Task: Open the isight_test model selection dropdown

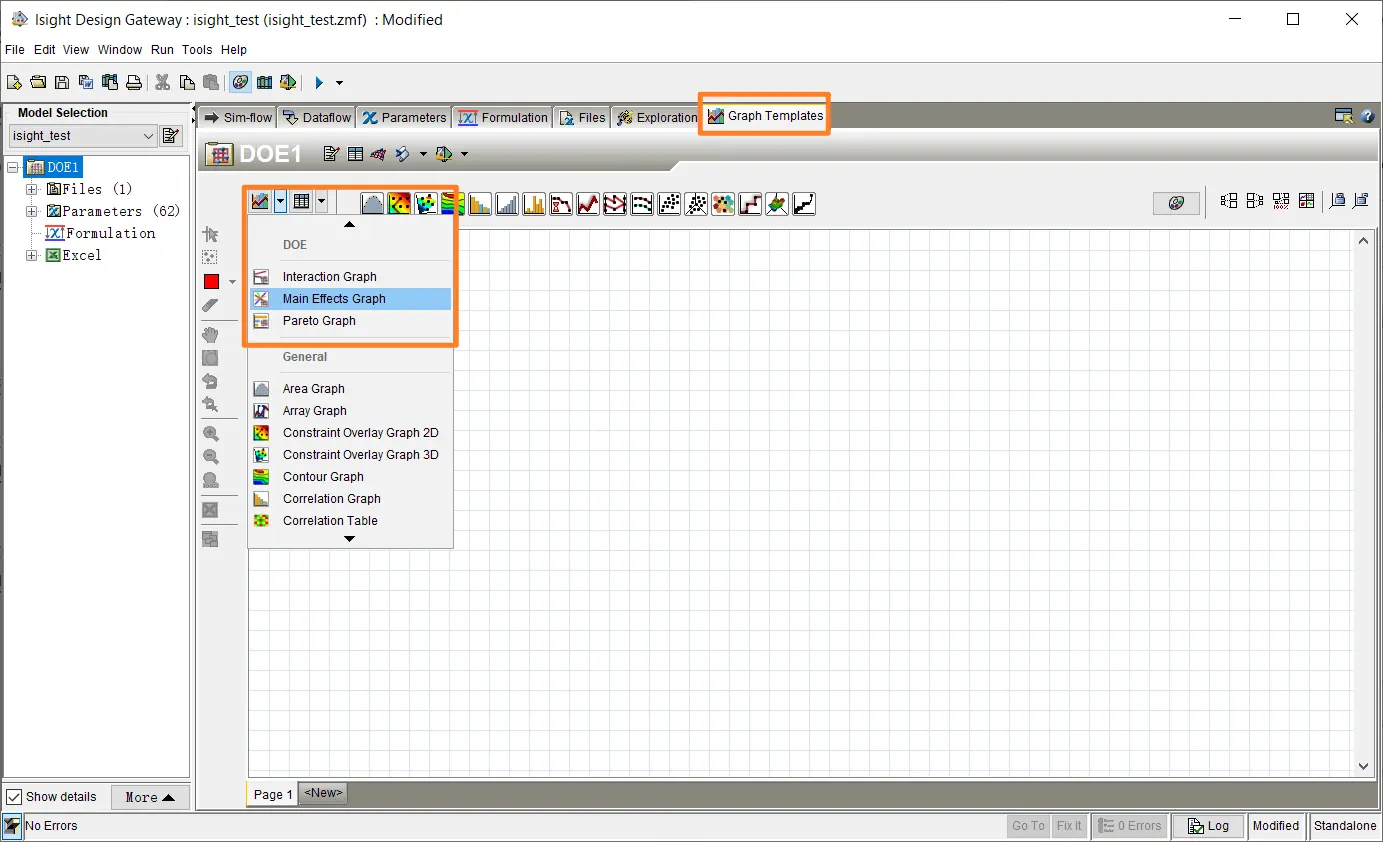Action: tap(148, 136)
